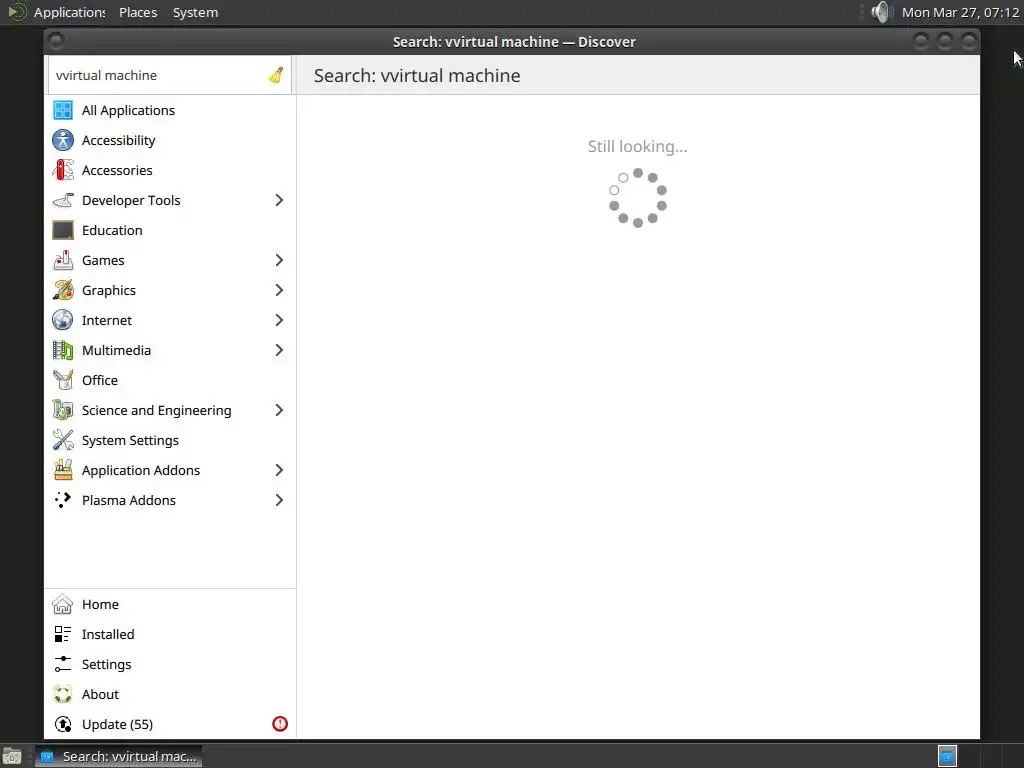Screen dimensions: 1024x768
Task: Open the System Settings category label
Action: point(130,441)
